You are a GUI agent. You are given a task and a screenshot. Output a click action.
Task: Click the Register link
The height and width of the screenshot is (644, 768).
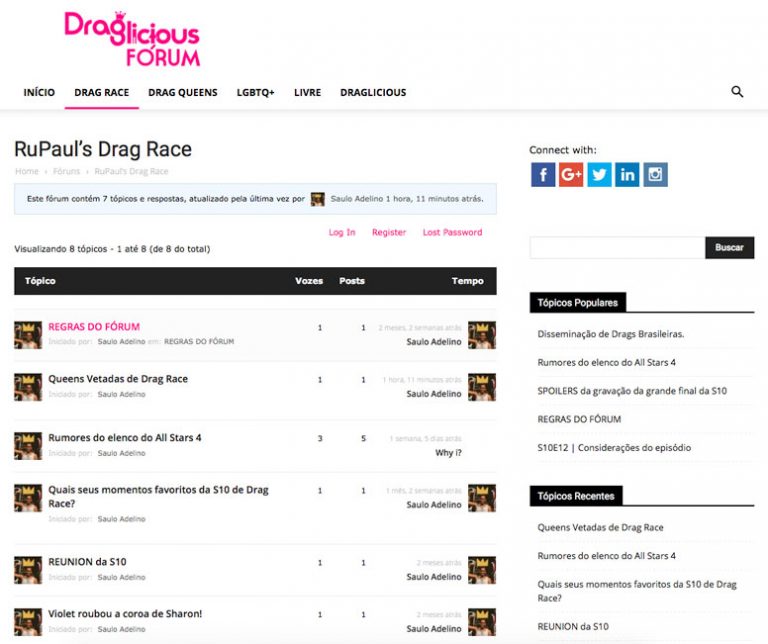(389, 232)
